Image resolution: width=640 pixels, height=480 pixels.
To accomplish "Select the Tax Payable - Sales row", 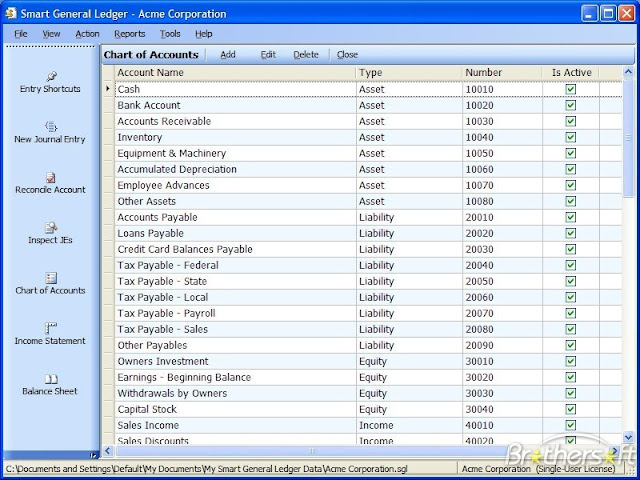I will 369,329.
